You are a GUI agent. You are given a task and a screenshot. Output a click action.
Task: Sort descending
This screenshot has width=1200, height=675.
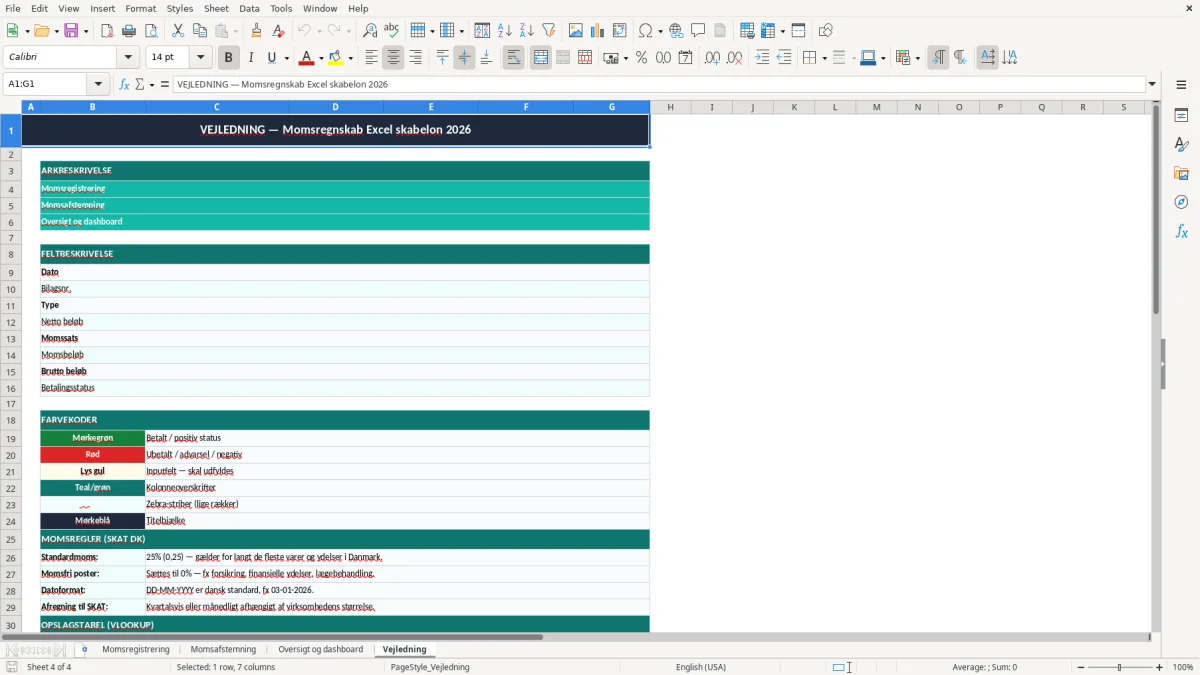527,31
